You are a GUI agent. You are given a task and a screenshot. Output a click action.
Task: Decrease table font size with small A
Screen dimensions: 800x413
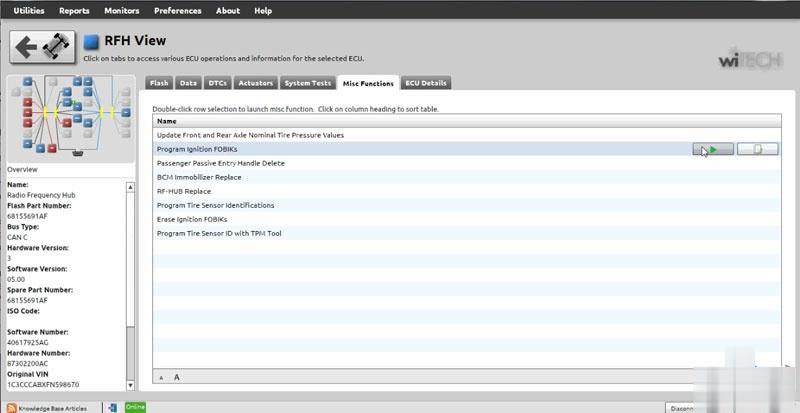tap(161, 378)
